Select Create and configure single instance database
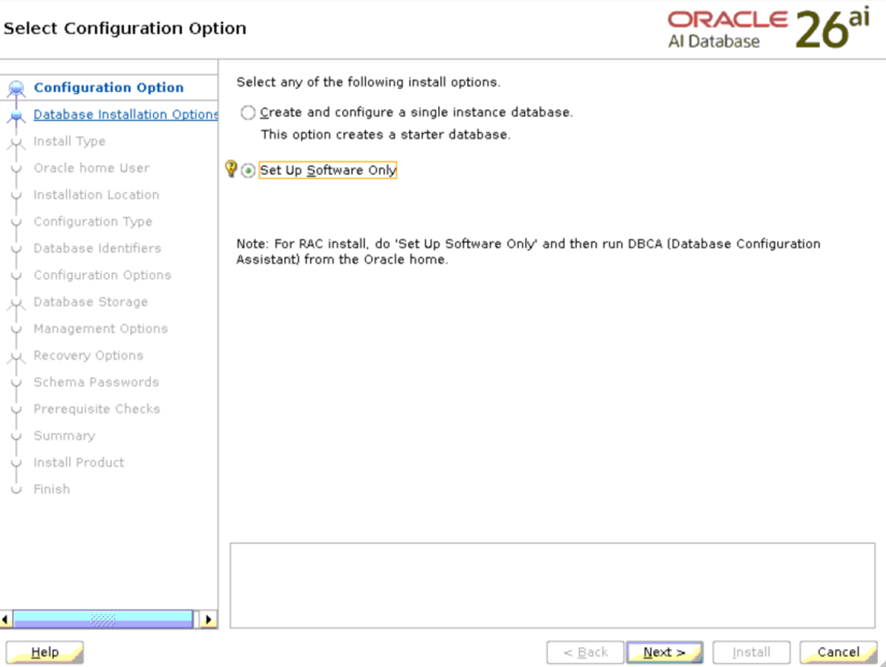The image size is (886, 667). [248, 113]
